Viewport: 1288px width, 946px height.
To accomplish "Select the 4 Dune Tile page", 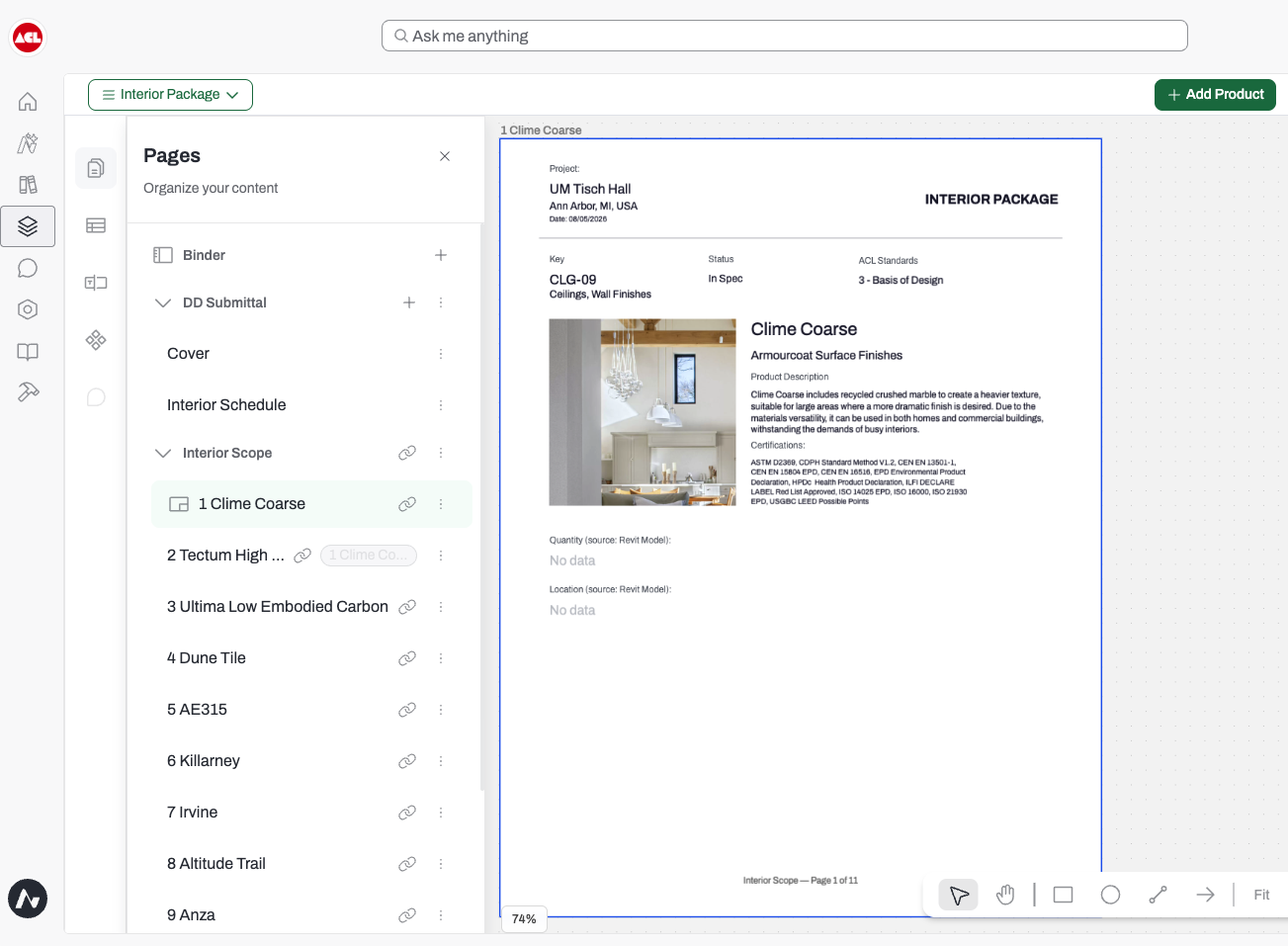I will click(x=207, y=658).
